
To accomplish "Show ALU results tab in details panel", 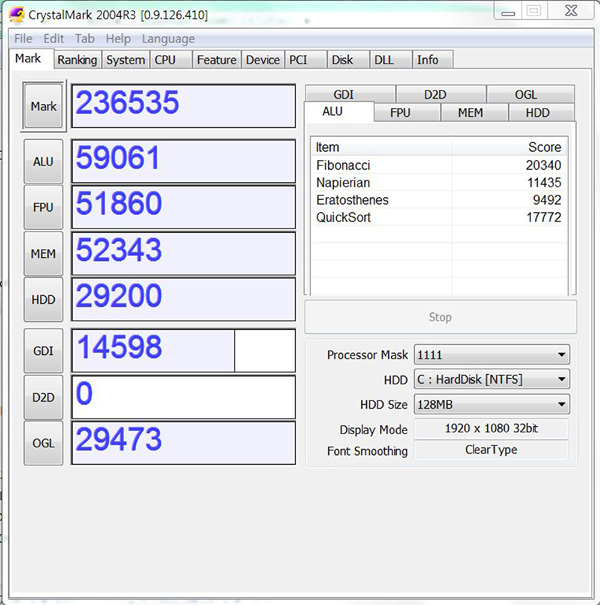I will pos(339,112).
